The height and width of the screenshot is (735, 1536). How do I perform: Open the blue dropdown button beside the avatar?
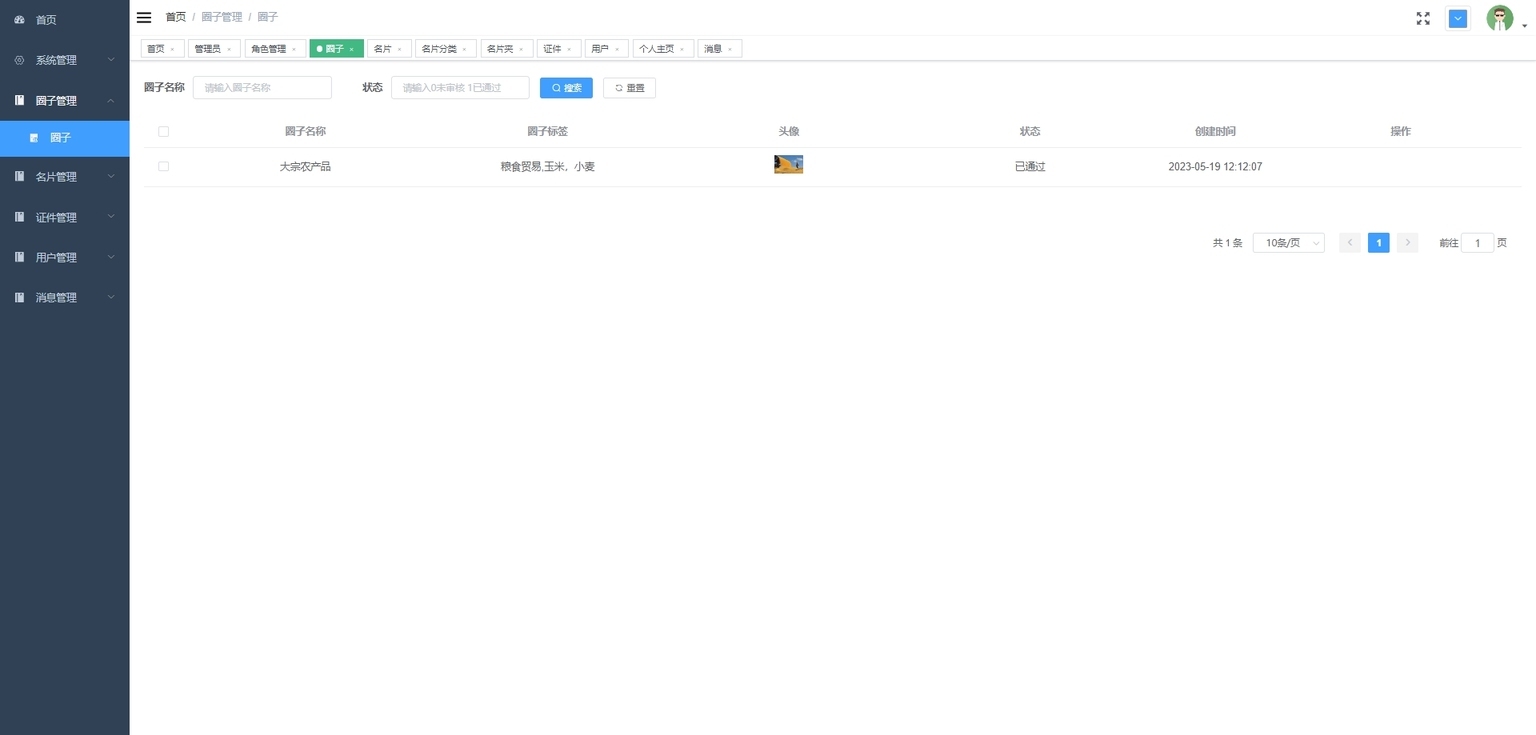[x=1458, y=18]
